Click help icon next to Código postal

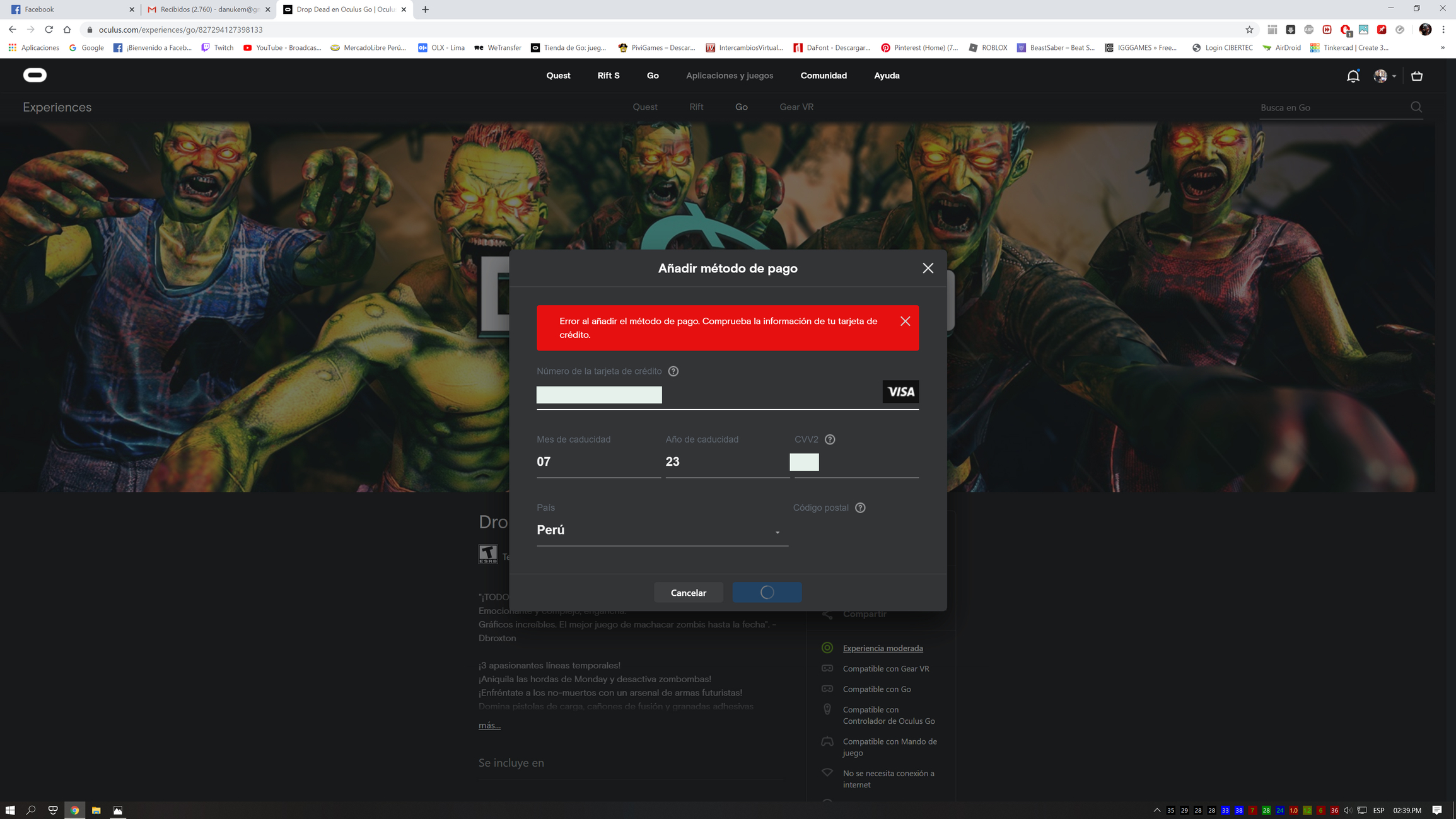point(860,508)
